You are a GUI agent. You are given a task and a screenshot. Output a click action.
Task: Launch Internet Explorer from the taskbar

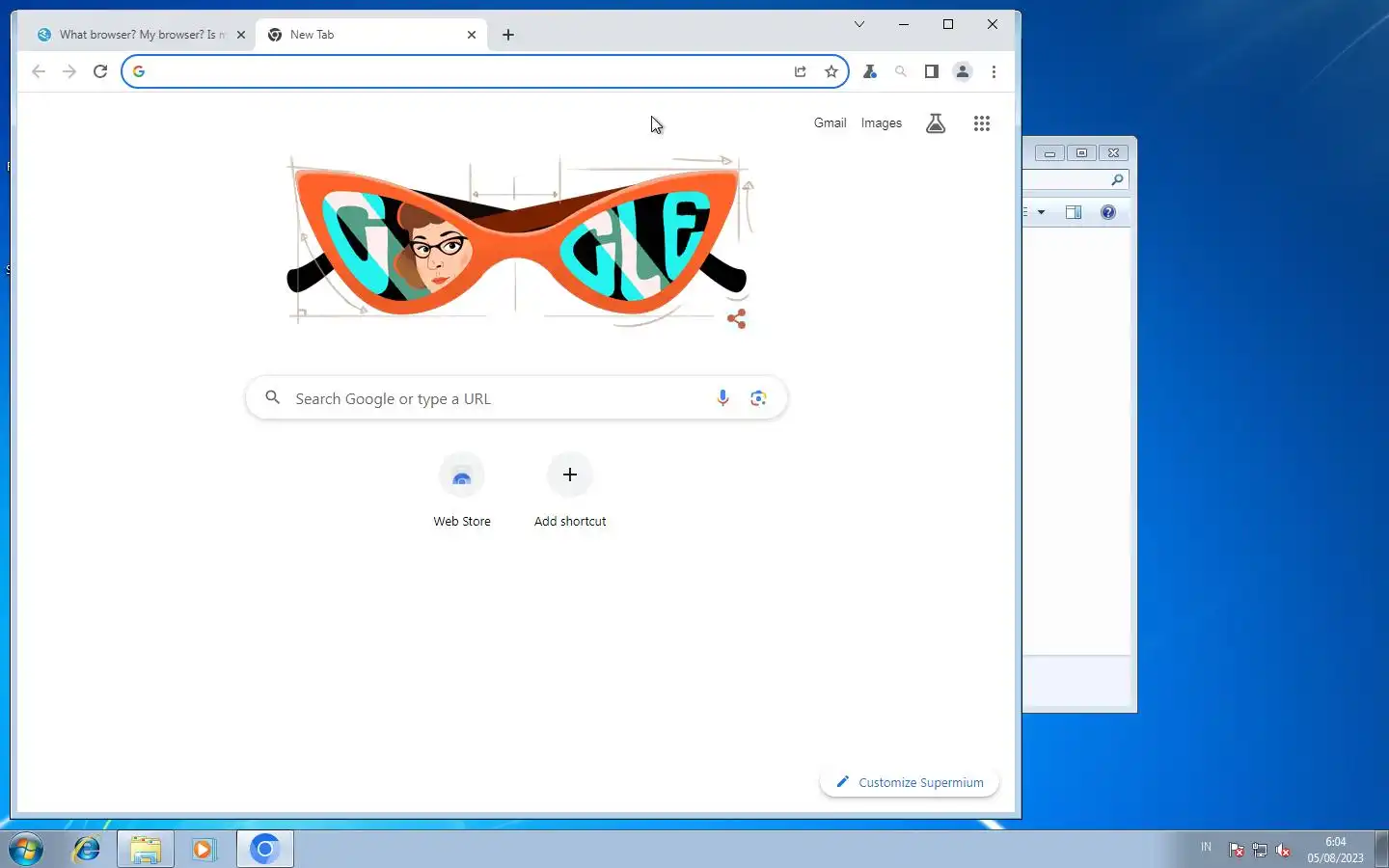click(87, 850)
